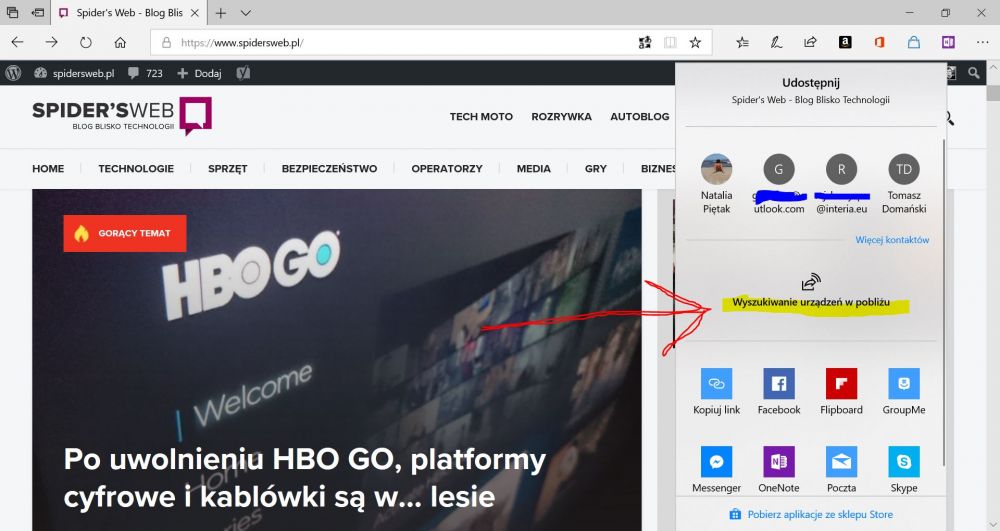Open the Office extension icon
Screen dimensions: 1000x531
point(879,43)
